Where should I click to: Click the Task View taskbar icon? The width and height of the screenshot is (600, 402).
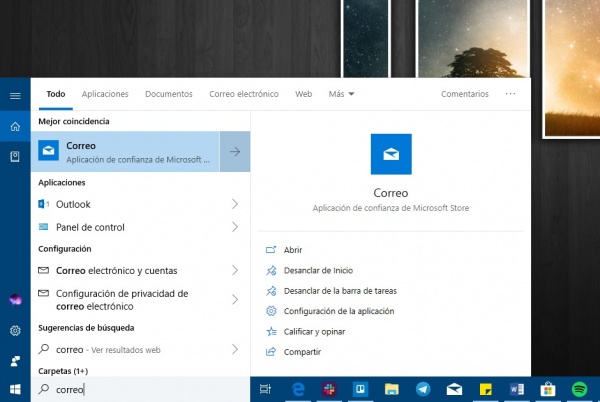click(x=265, y=389)
